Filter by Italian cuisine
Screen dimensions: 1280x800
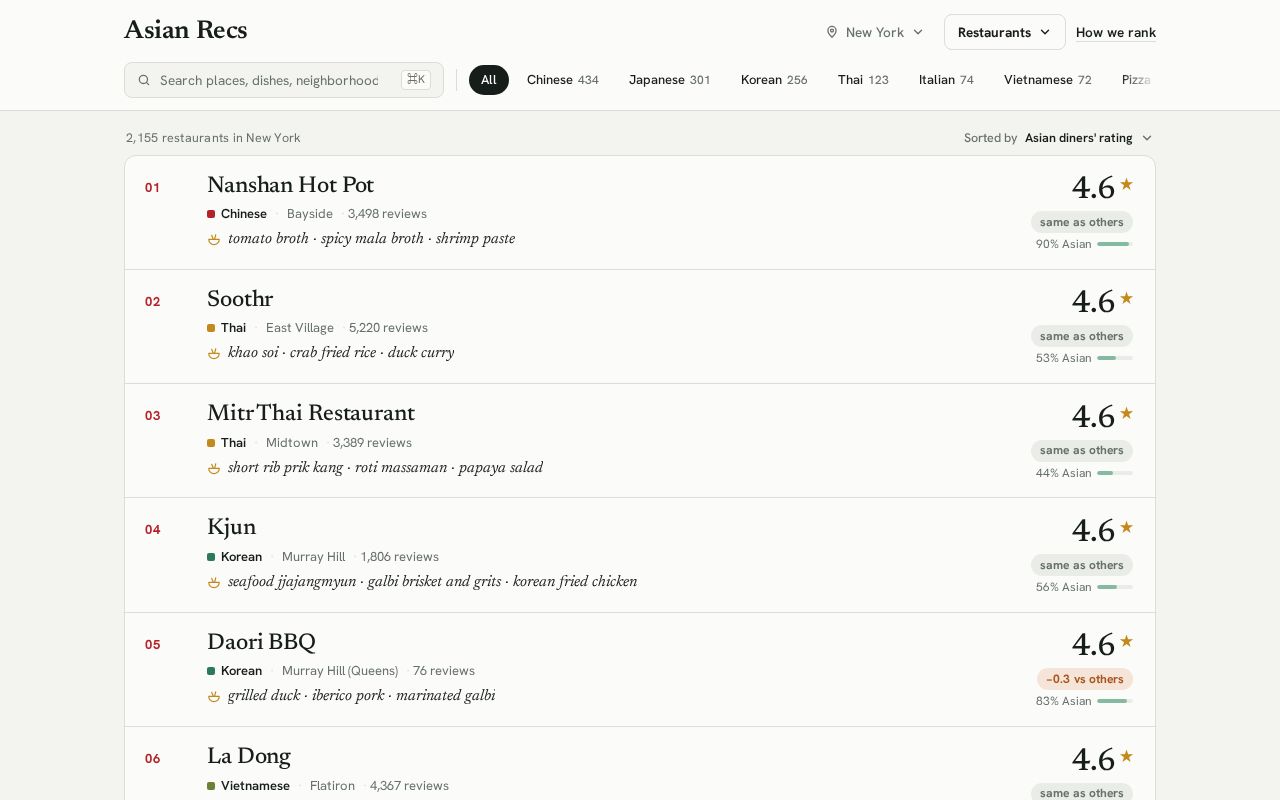coord(946,80)
